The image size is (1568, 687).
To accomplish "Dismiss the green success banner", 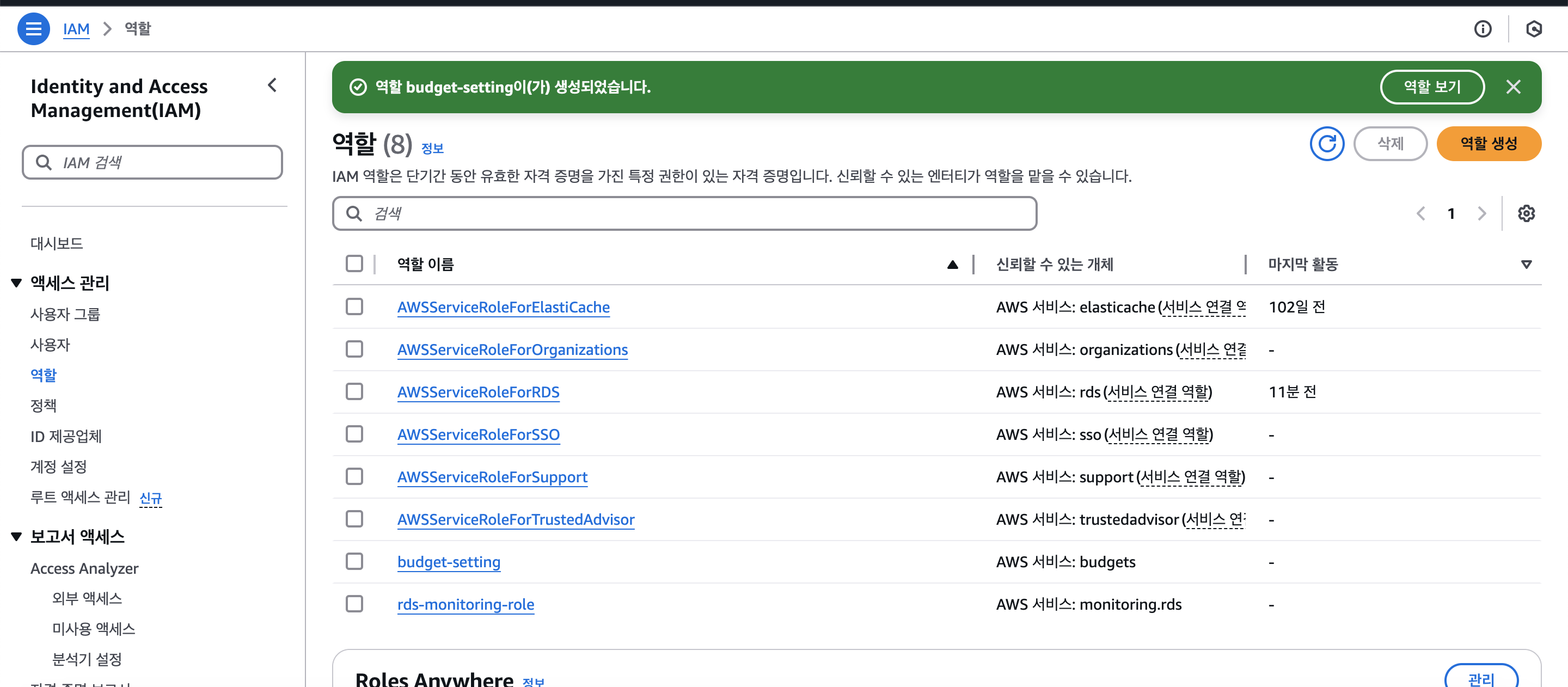I will pos(1512,87).
